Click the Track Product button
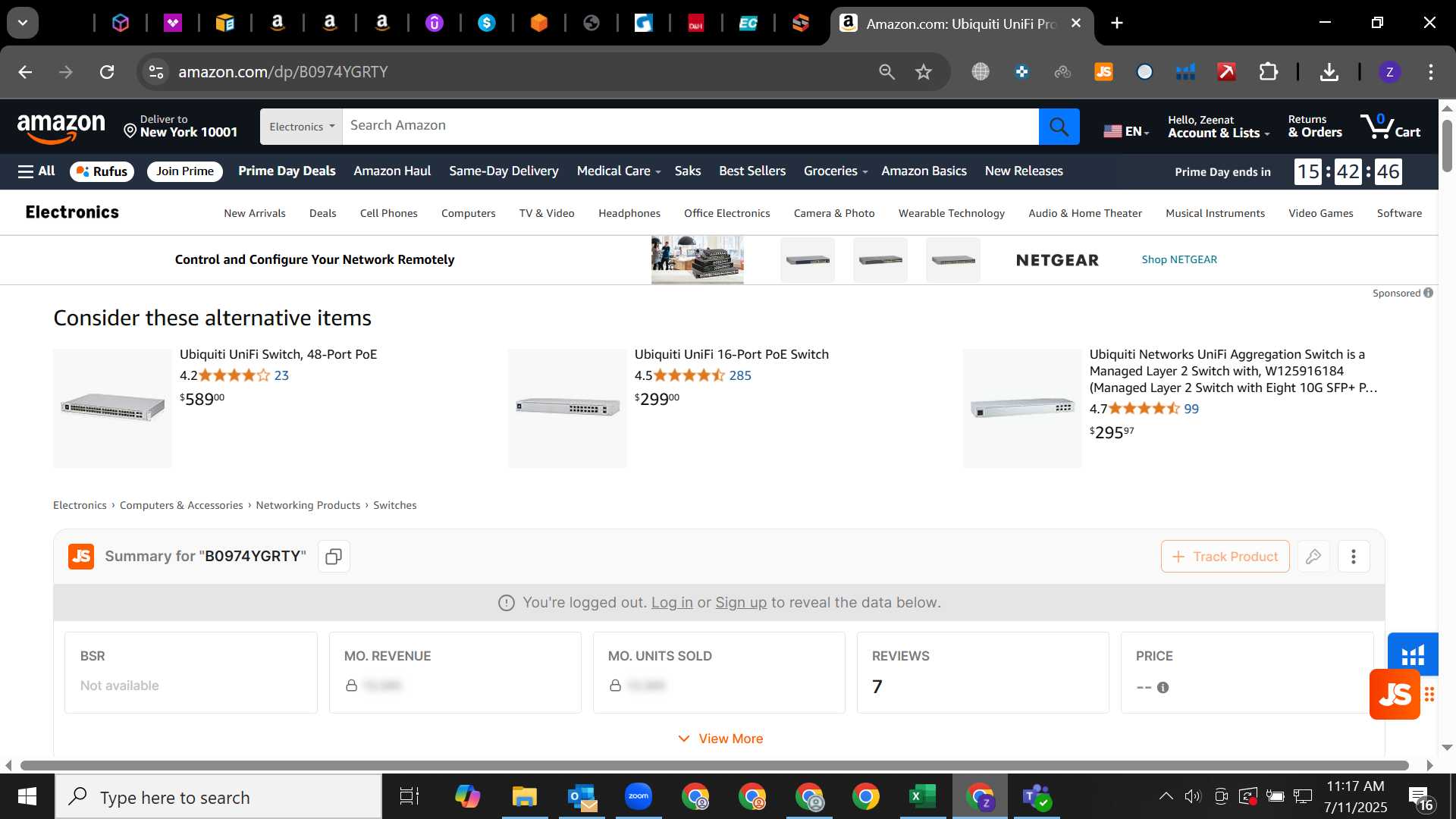This screenshot has width=1456, height=819. pos(1225,557)
